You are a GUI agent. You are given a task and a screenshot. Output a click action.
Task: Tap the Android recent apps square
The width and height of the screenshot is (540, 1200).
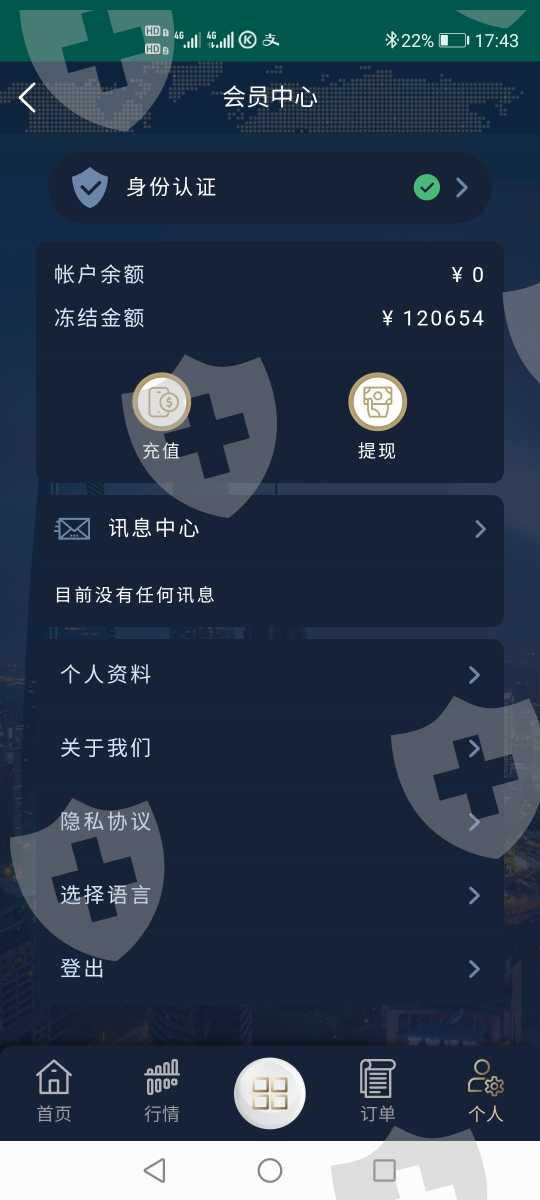(x=384, y=1170)
